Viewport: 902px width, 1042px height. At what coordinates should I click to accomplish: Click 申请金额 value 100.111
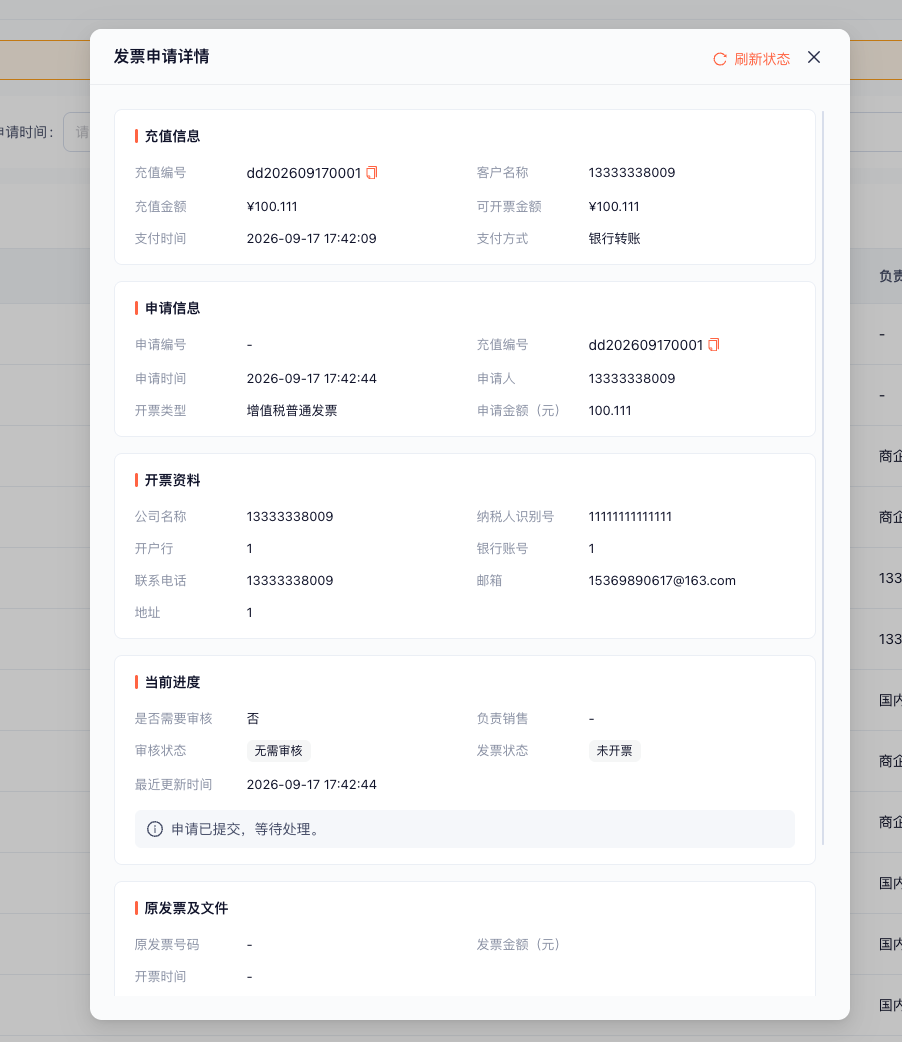click(610, 411)
